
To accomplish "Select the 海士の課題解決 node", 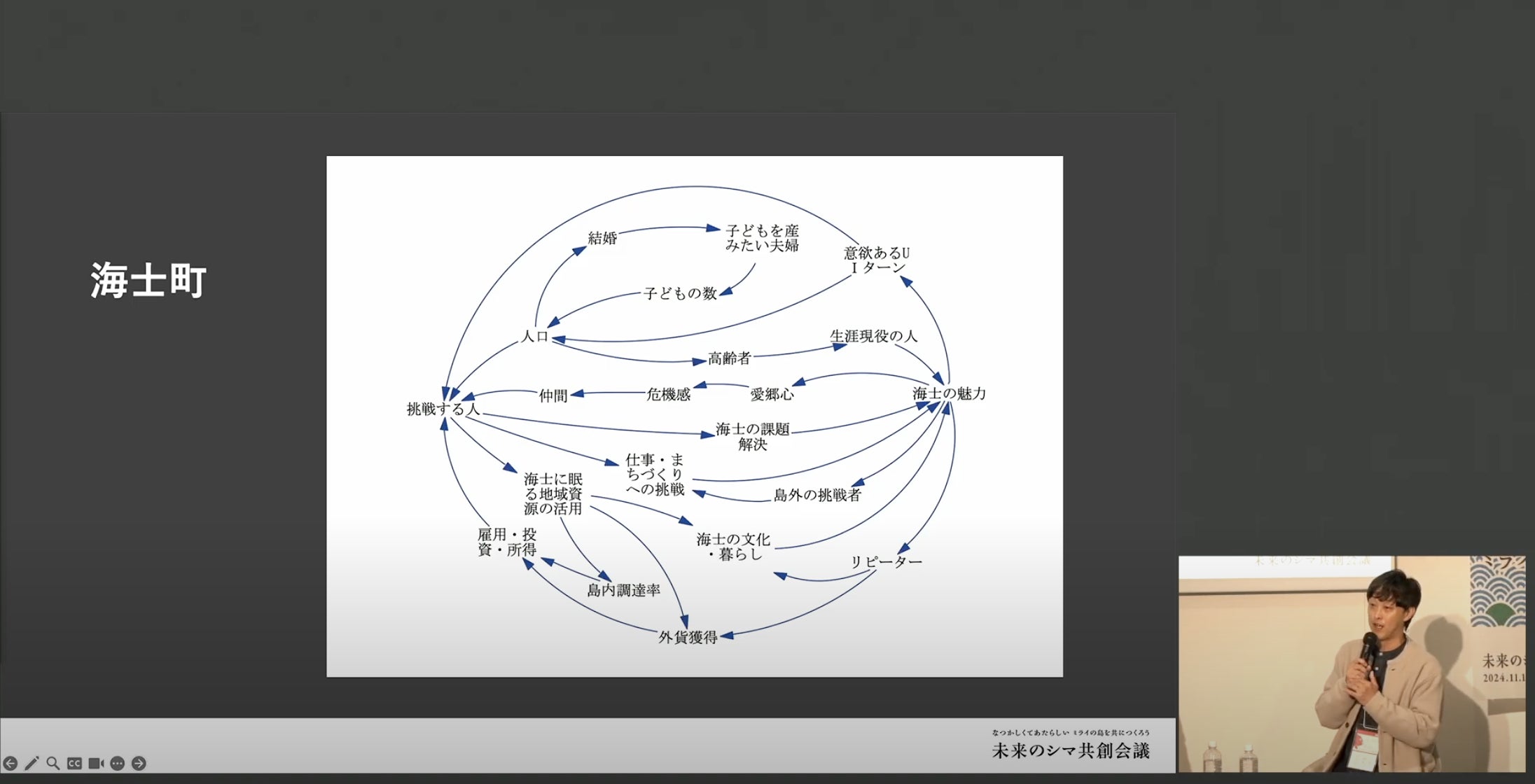I will coord(752,436).
